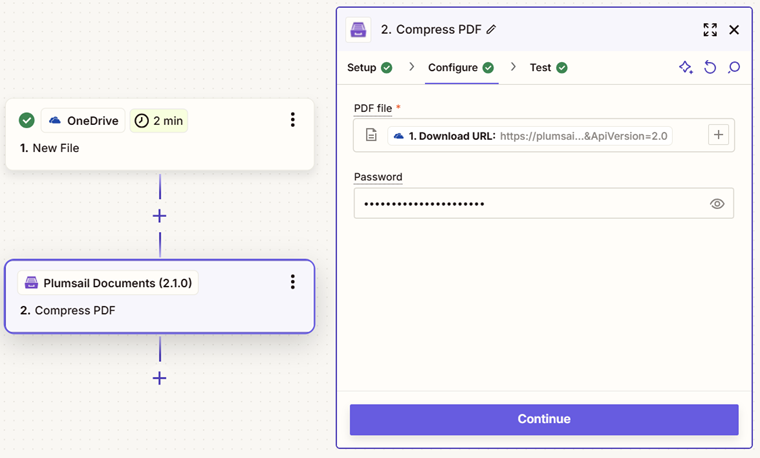Click the chevron between Setup and Configure

[x=412, y=67]
